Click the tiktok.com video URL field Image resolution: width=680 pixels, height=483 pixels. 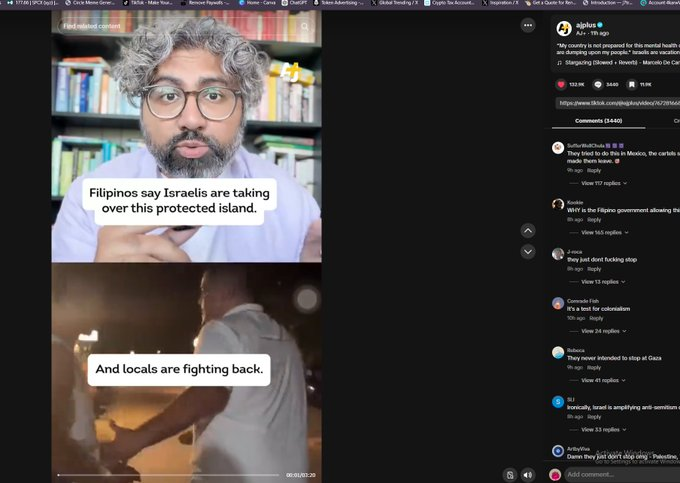tap(618, 103)
